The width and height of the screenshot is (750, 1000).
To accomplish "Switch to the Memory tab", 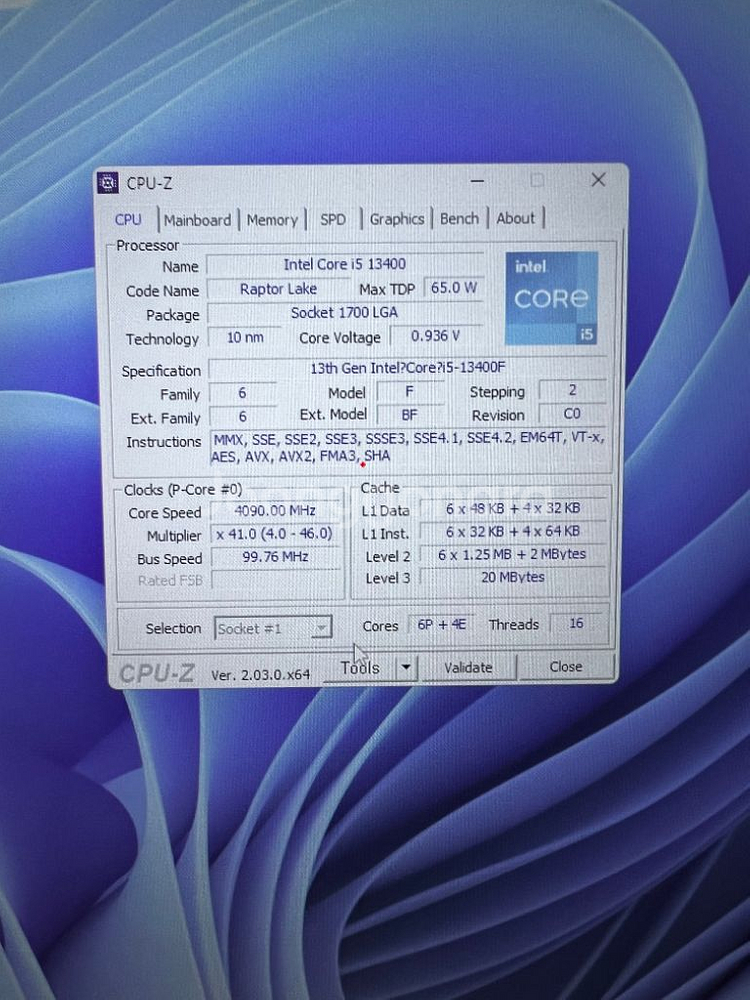I will point(272,220).
